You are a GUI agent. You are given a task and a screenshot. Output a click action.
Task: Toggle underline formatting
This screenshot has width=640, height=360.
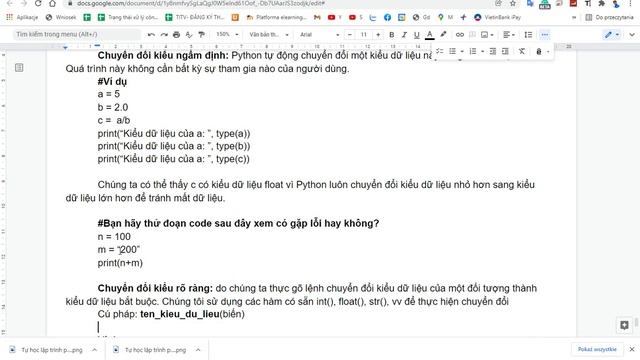pyautogui.click(x=416, y=35)
